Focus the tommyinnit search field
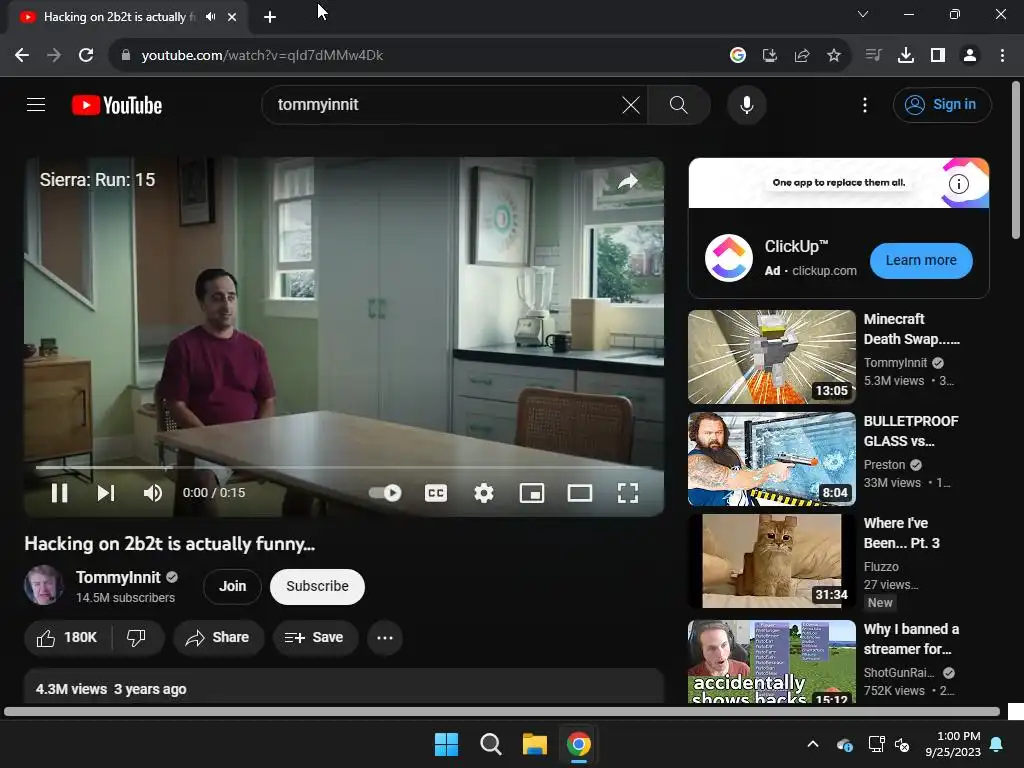Screen dimensions: 1024x768 (x=444, y=104)
